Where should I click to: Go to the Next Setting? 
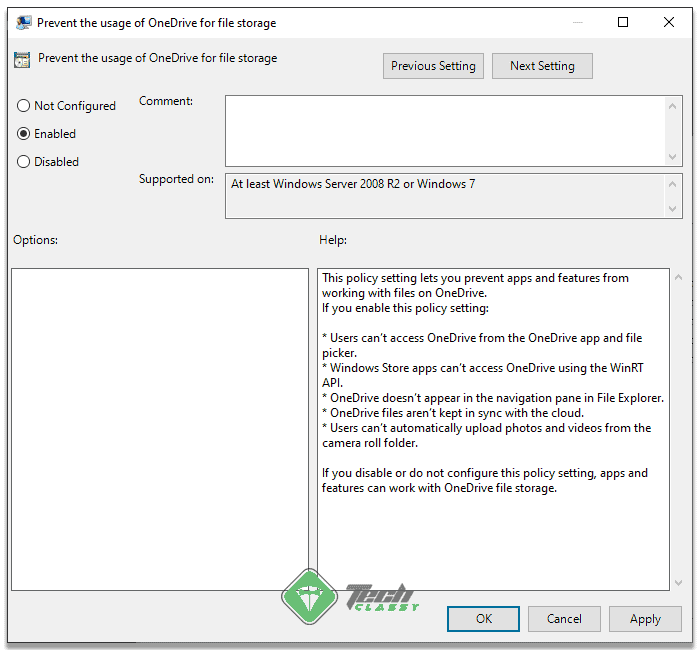(542, 66)
